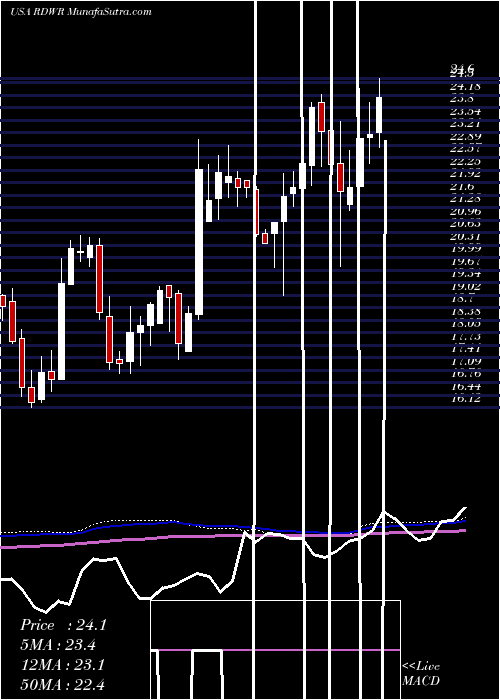Screen dimensions: 500x700
Task: Click the 19.02 price axis label
Action: click(465, 287)
